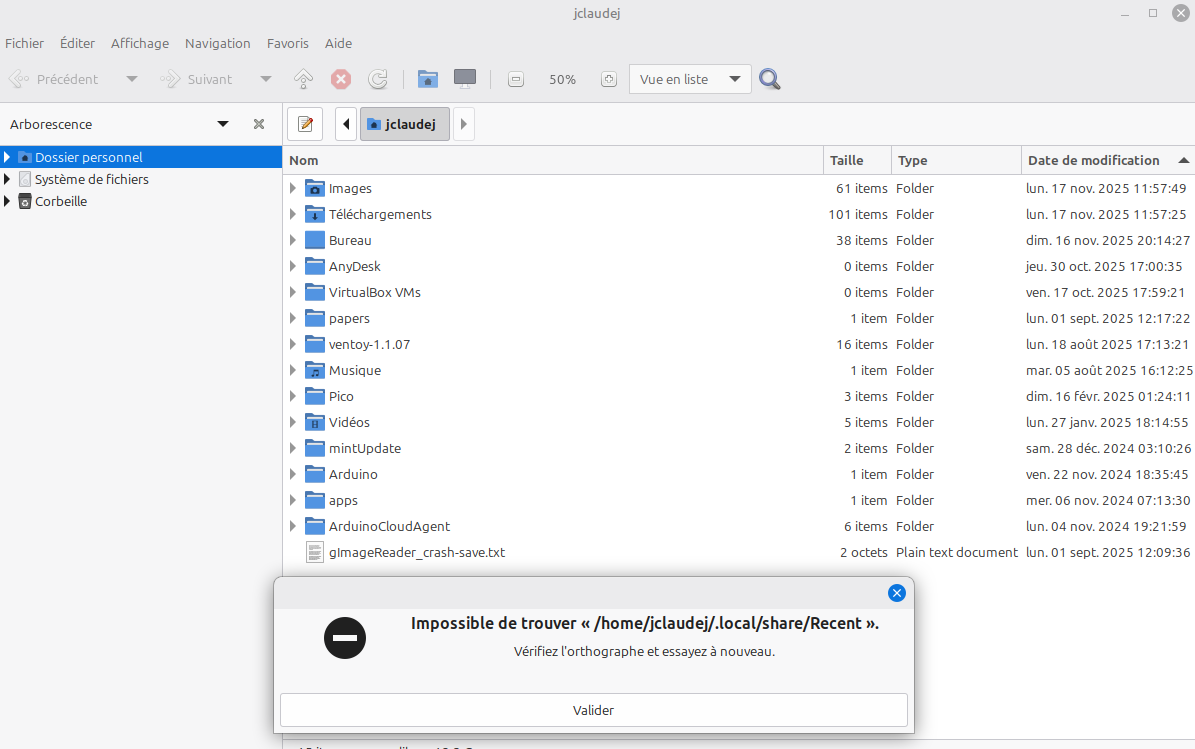Open the Favoris menu
This screenshot has height=749, width=1195.
click(x=288, y=43)
